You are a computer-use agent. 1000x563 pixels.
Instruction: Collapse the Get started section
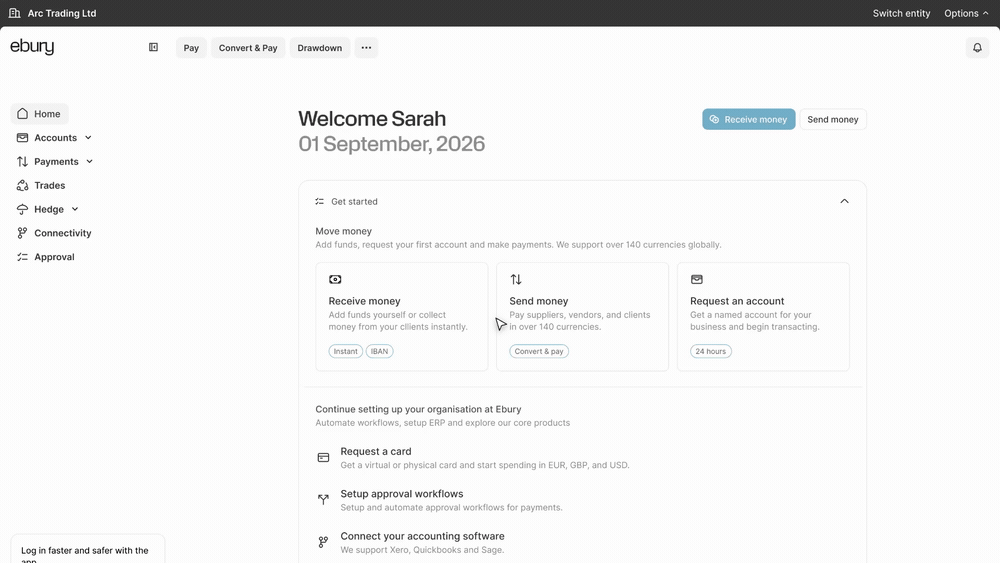[x=844, y=201]
